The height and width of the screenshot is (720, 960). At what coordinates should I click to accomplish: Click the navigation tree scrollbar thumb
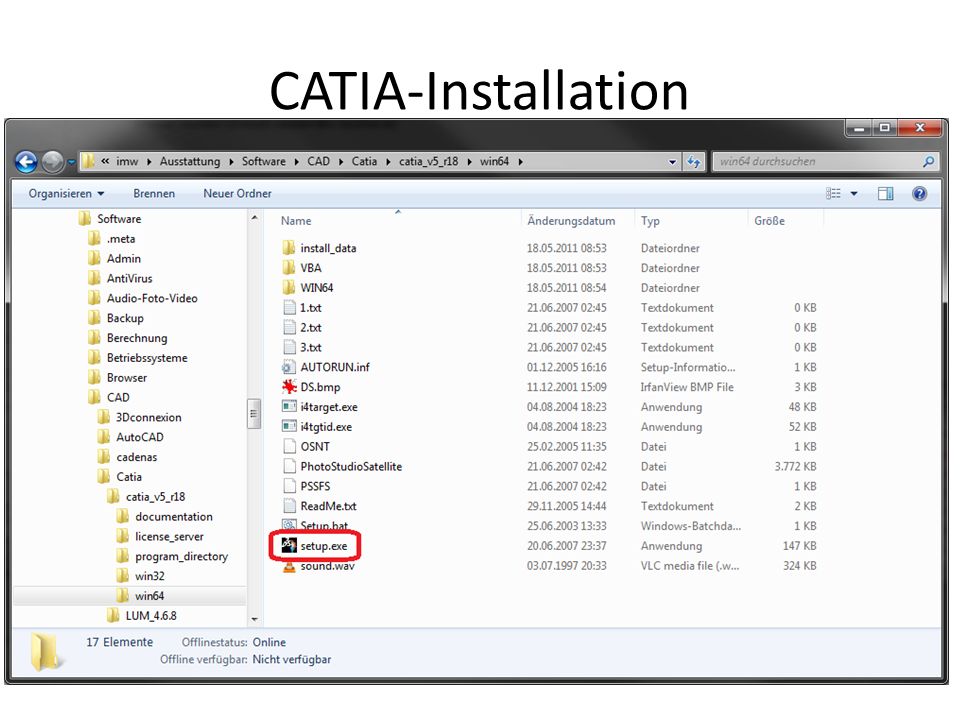253,414
